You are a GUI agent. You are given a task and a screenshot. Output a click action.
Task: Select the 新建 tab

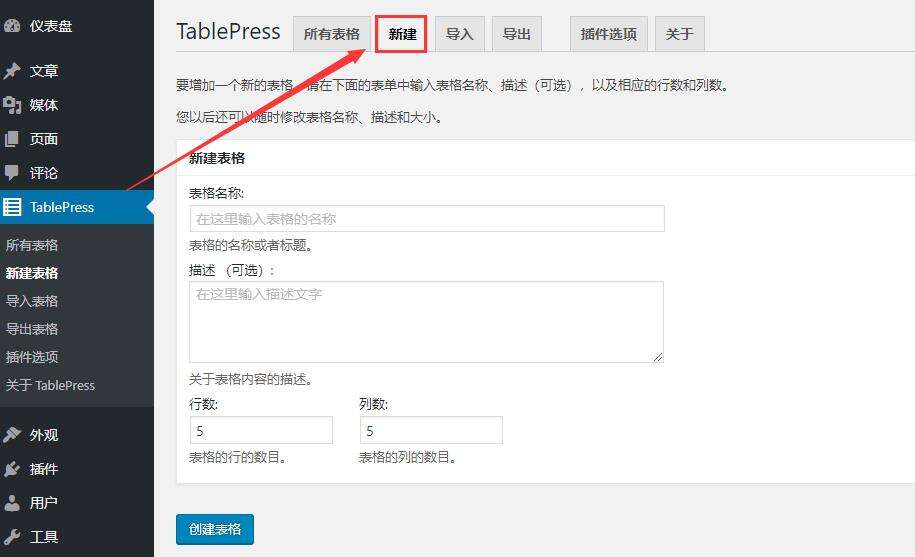click(x=401, y=34)
